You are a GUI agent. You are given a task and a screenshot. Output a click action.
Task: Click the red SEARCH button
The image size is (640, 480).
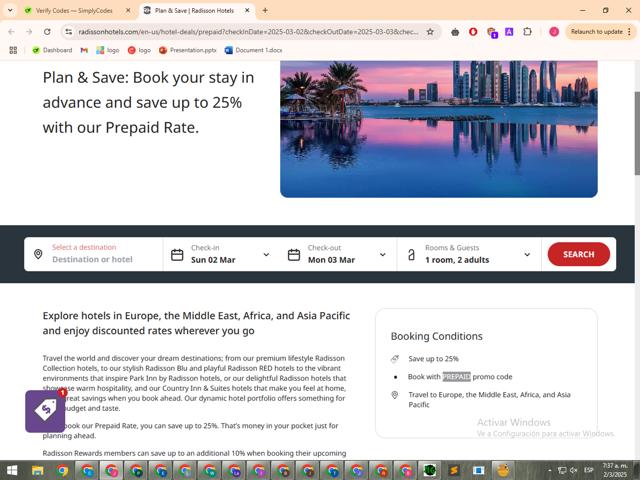coord(578,254)
